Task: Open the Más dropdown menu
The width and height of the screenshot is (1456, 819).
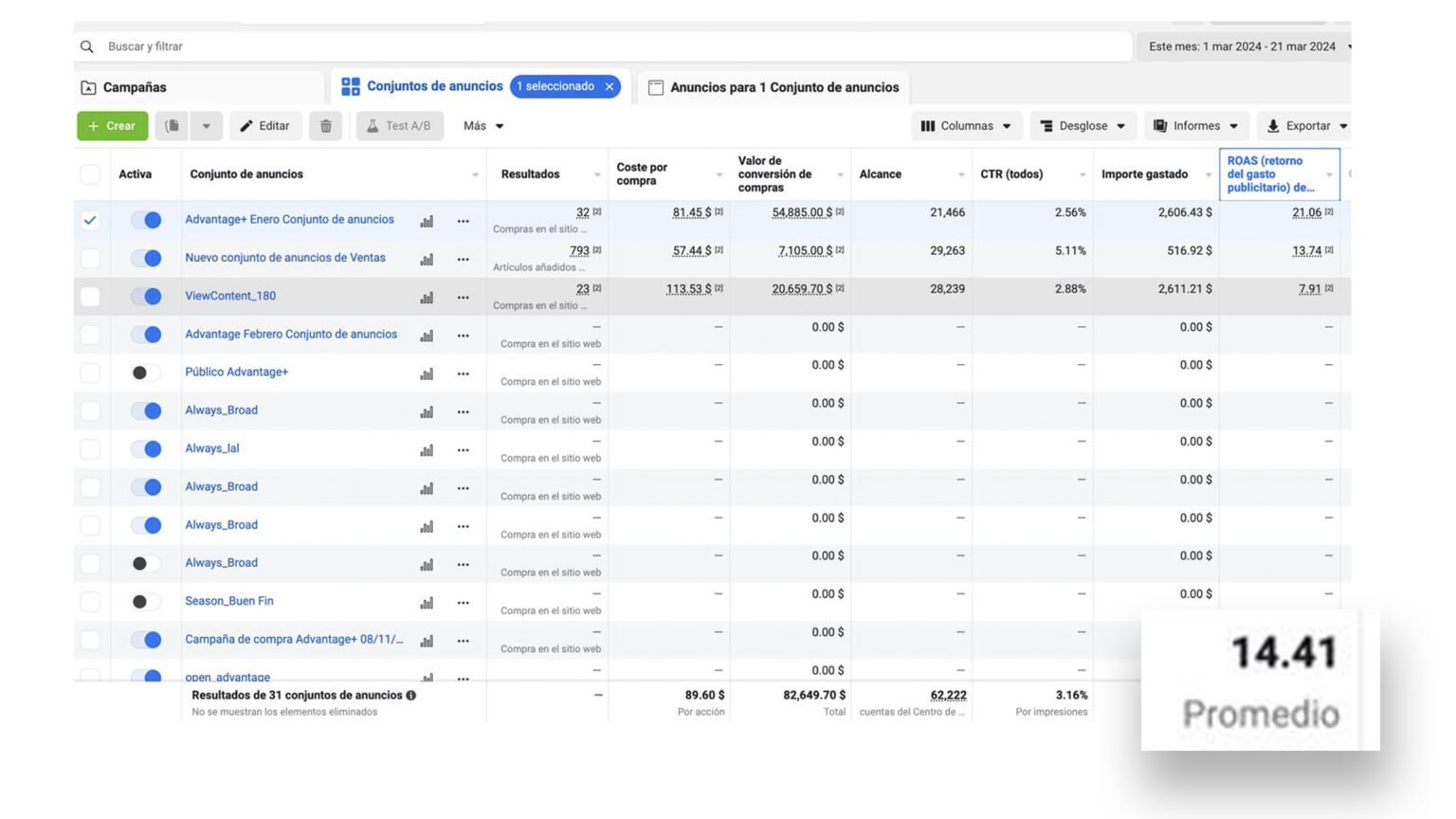Action: (x=483, y=125)
